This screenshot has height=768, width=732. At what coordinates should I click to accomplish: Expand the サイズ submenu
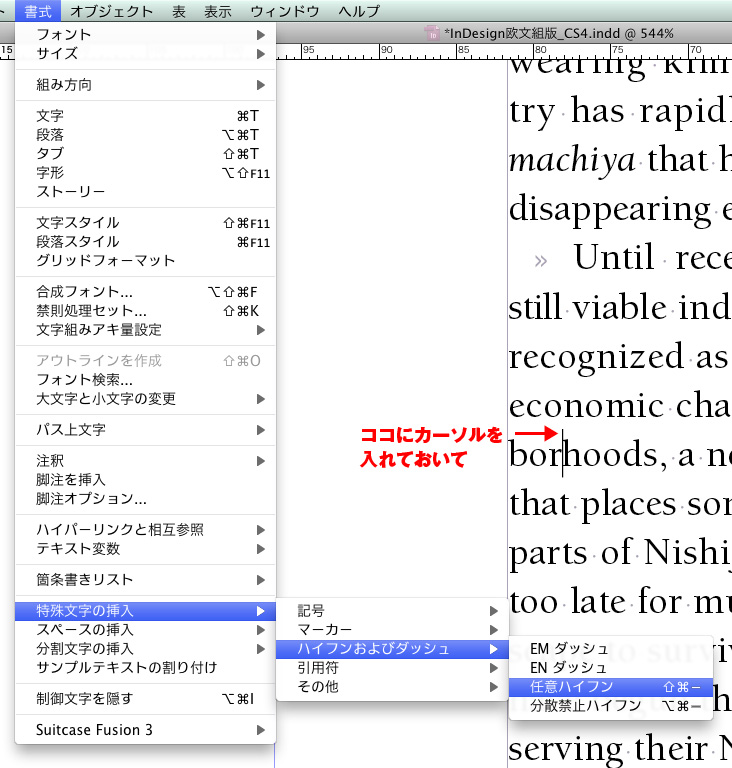click(145, 53)
